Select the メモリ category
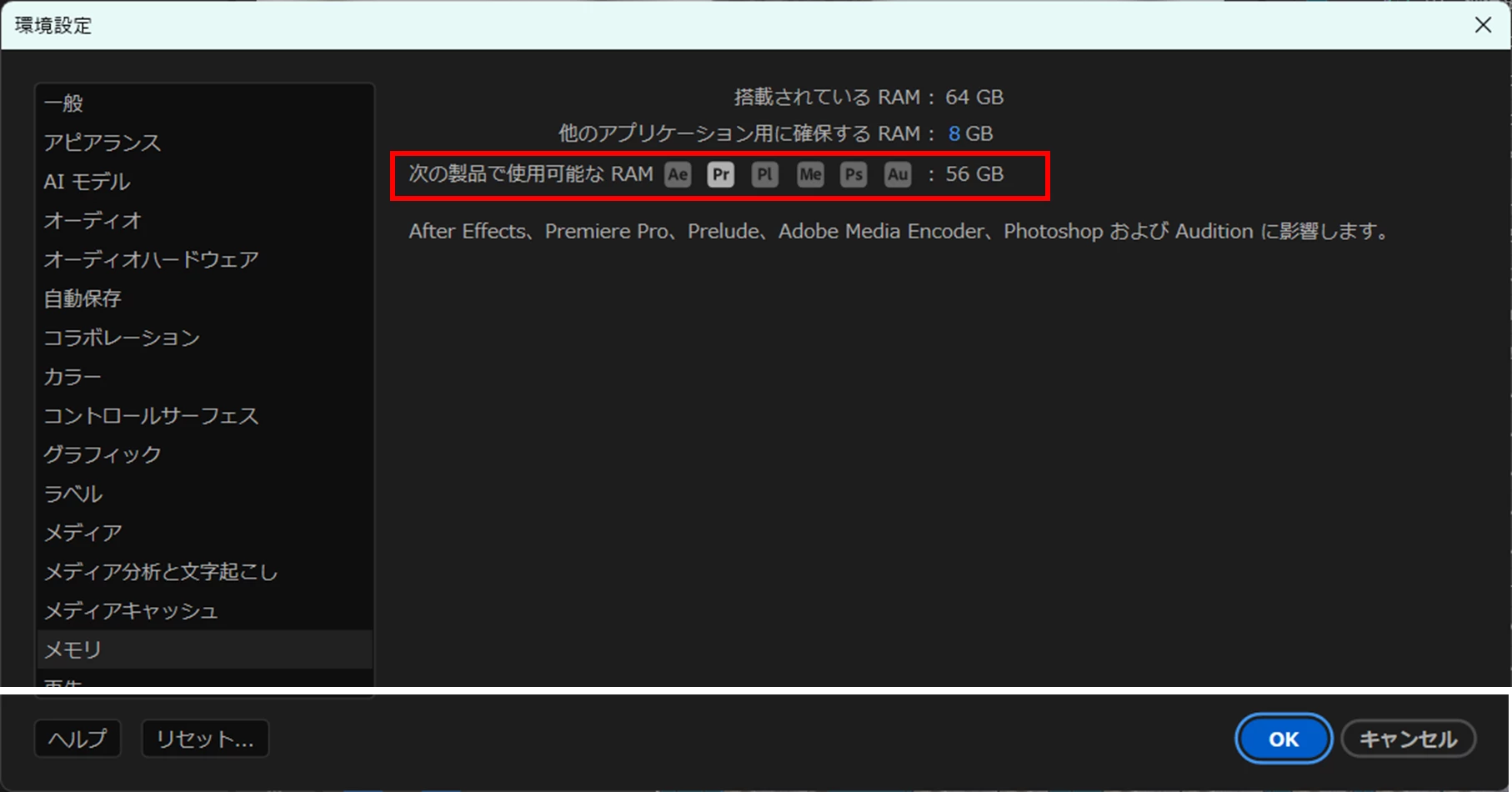Image resolution: width=1512 pixels, height=792 pixels. pyautogui.click(x=204, y=649)
